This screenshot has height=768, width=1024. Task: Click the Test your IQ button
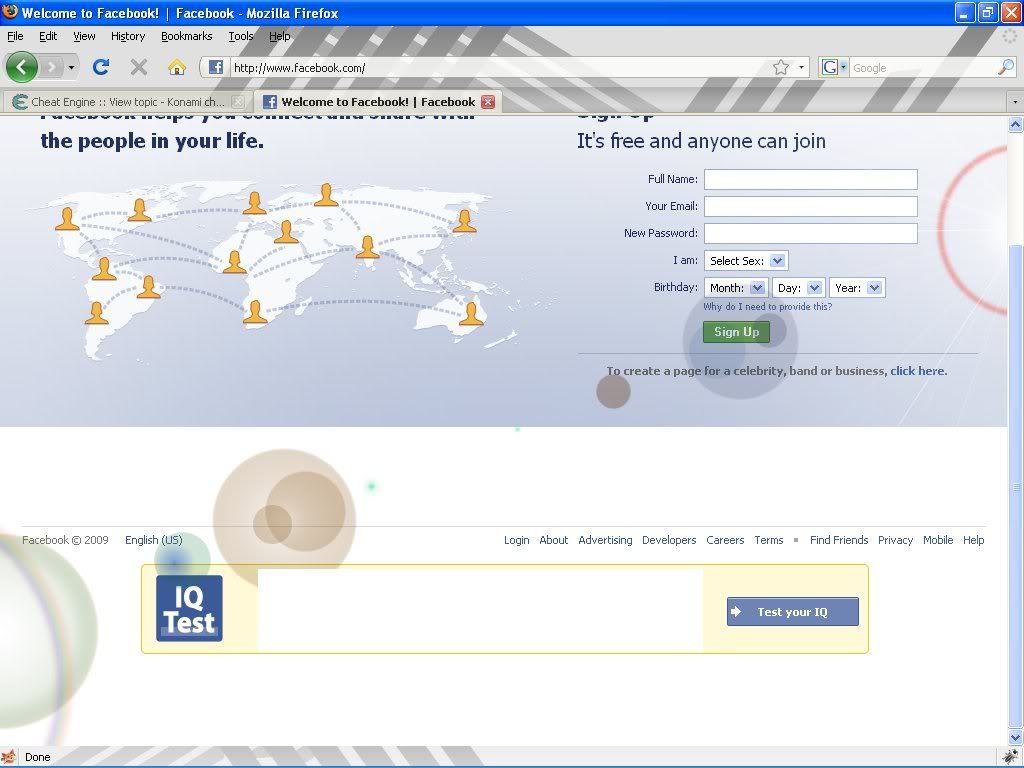(792, 612)
